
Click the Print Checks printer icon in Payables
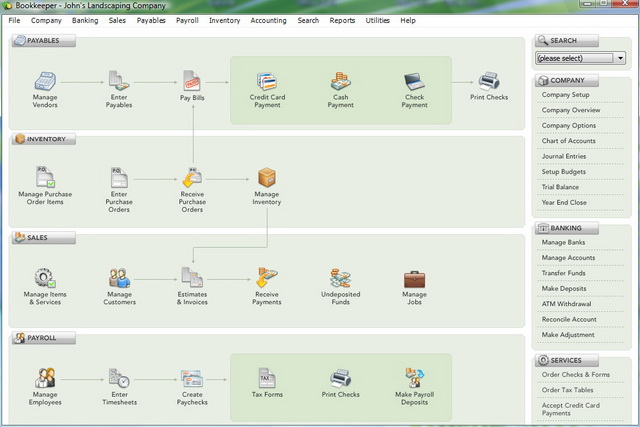[488, 81]
